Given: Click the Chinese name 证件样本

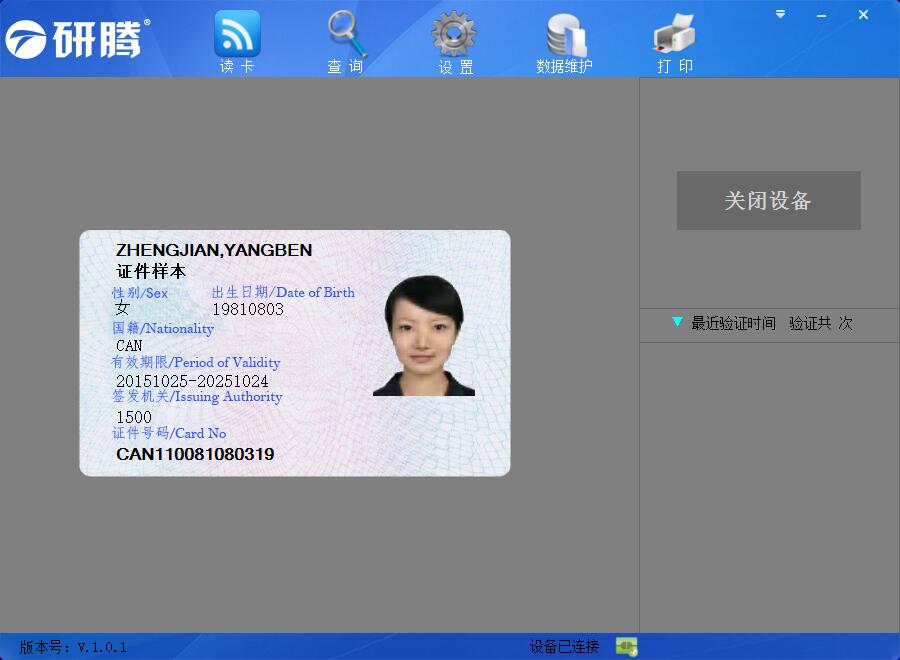Looking at the screenshot, I should [x=151, y=271].
